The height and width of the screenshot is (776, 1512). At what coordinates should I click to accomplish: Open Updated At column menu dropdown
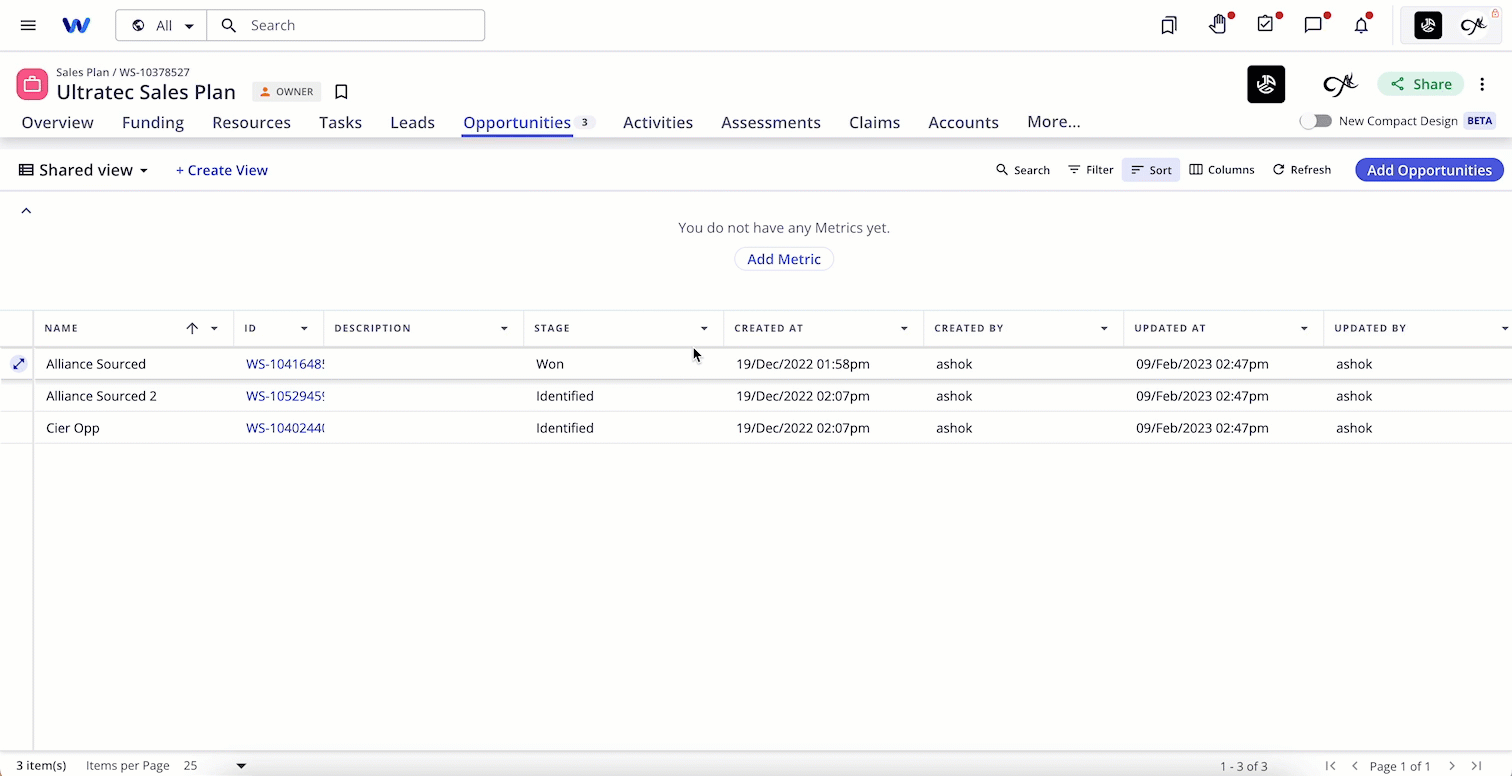pyautogui.click(x=1304, y=328)
